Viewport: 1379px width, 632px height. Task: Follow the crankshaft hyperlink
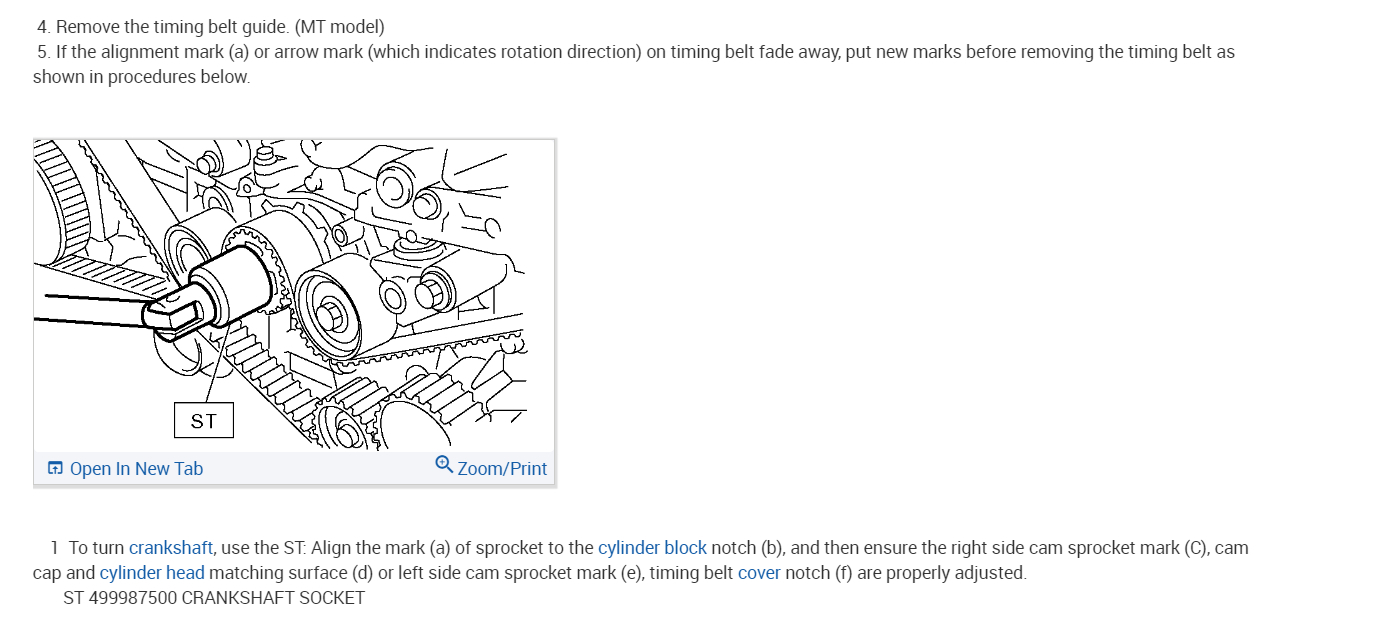click(171, 548)
